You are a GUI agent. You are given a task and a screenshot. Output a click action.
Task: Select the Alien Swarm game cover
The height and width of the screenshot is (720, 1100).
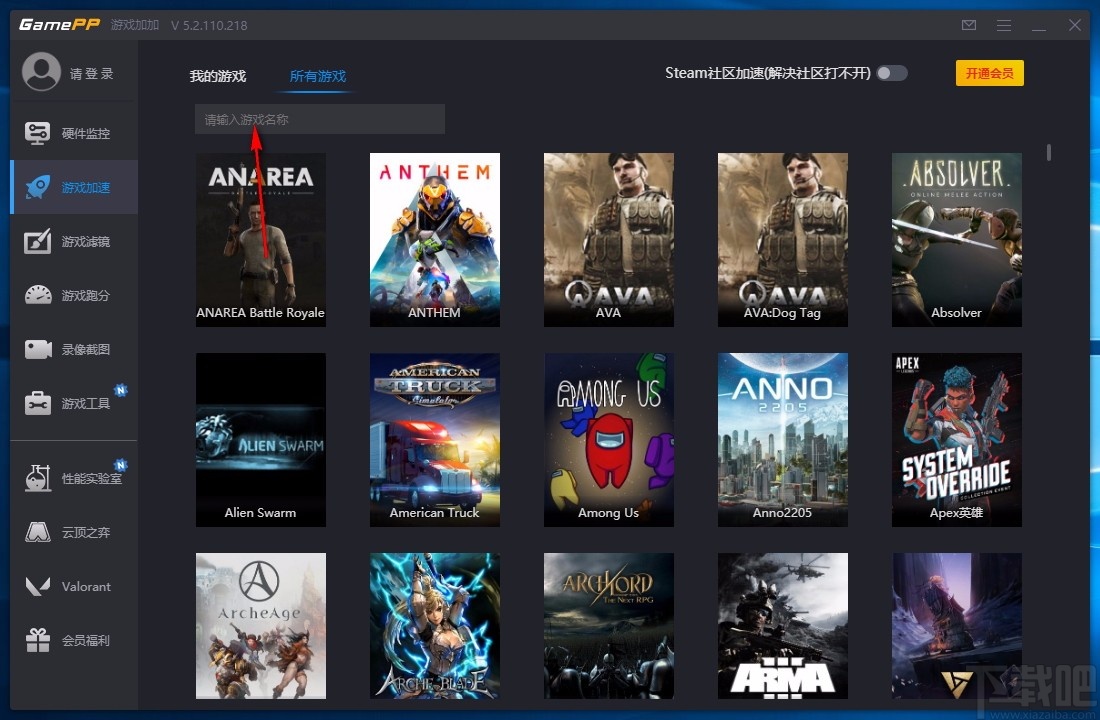click(x=261, y=439)
